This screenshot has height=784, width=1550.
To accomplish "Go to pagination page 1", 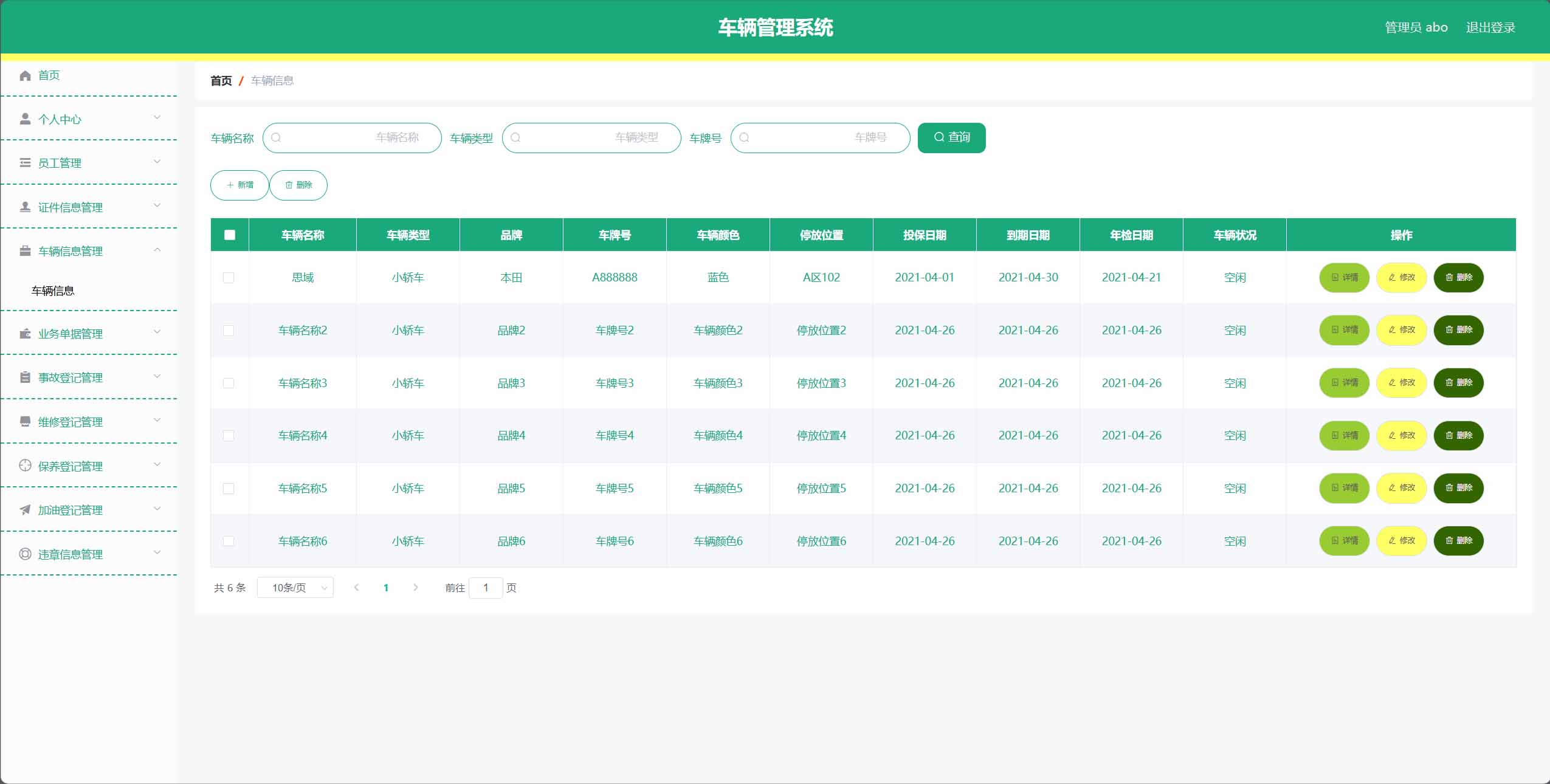I will tap(386, 588).
